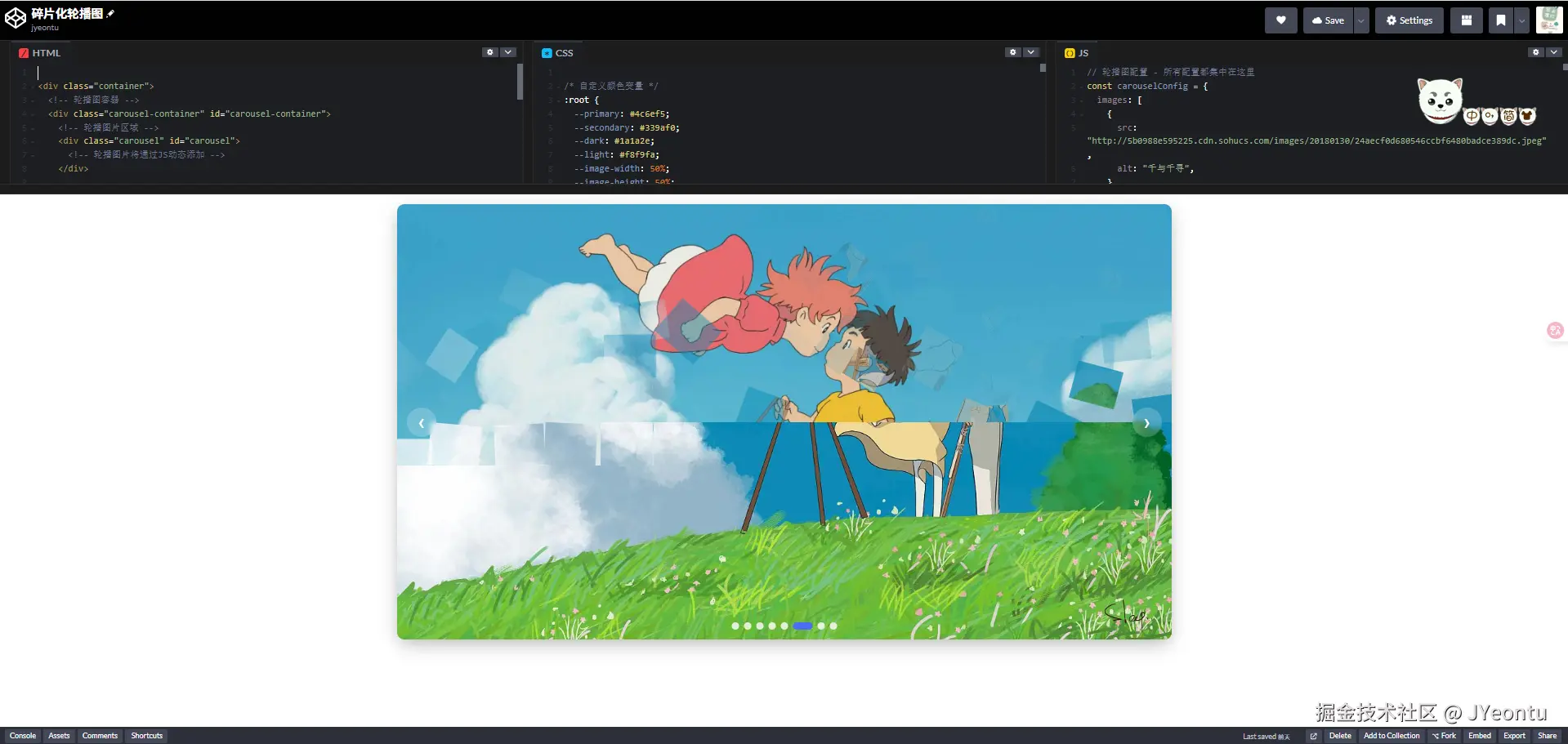Show previous carousel slide arrow
This screenshot has width=1568, height=744.
421,423
